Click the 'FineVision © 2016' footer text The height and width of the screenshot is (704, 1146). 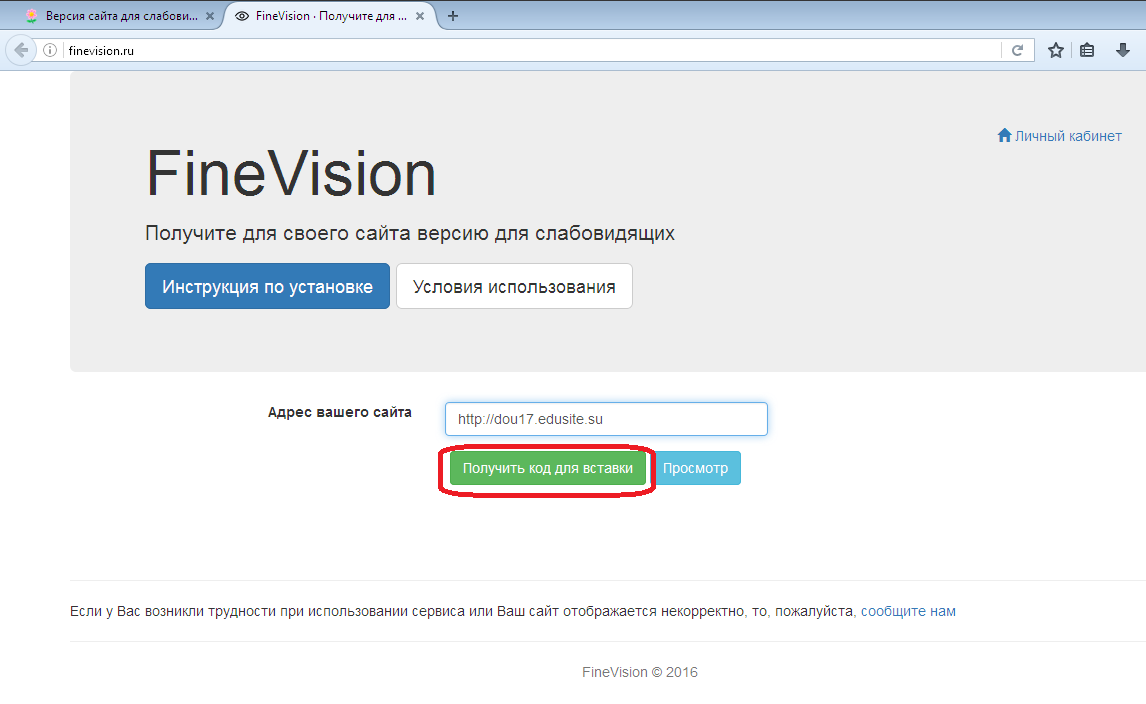(x=640, y=672)
